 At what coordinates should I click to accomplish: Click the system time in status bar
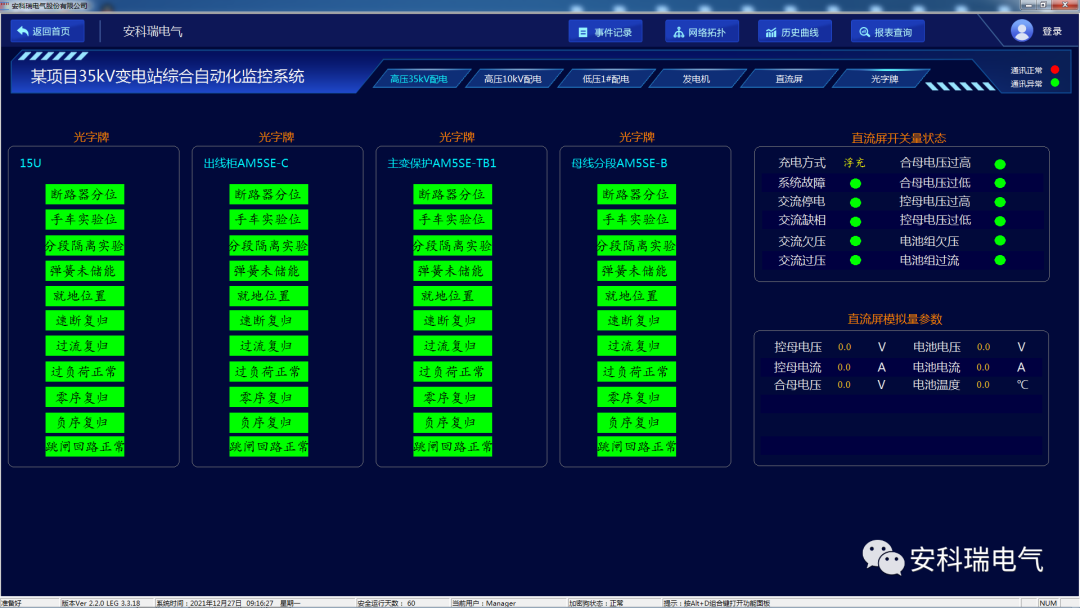(x=228, y=603)
